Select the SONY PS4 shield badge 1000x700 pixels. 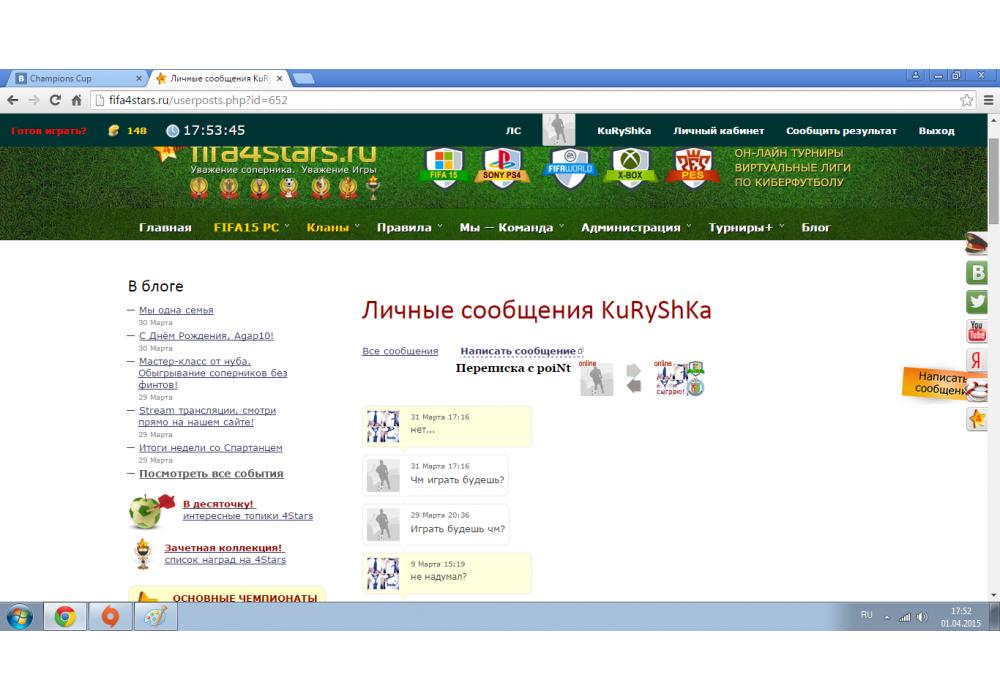point(502,167)
